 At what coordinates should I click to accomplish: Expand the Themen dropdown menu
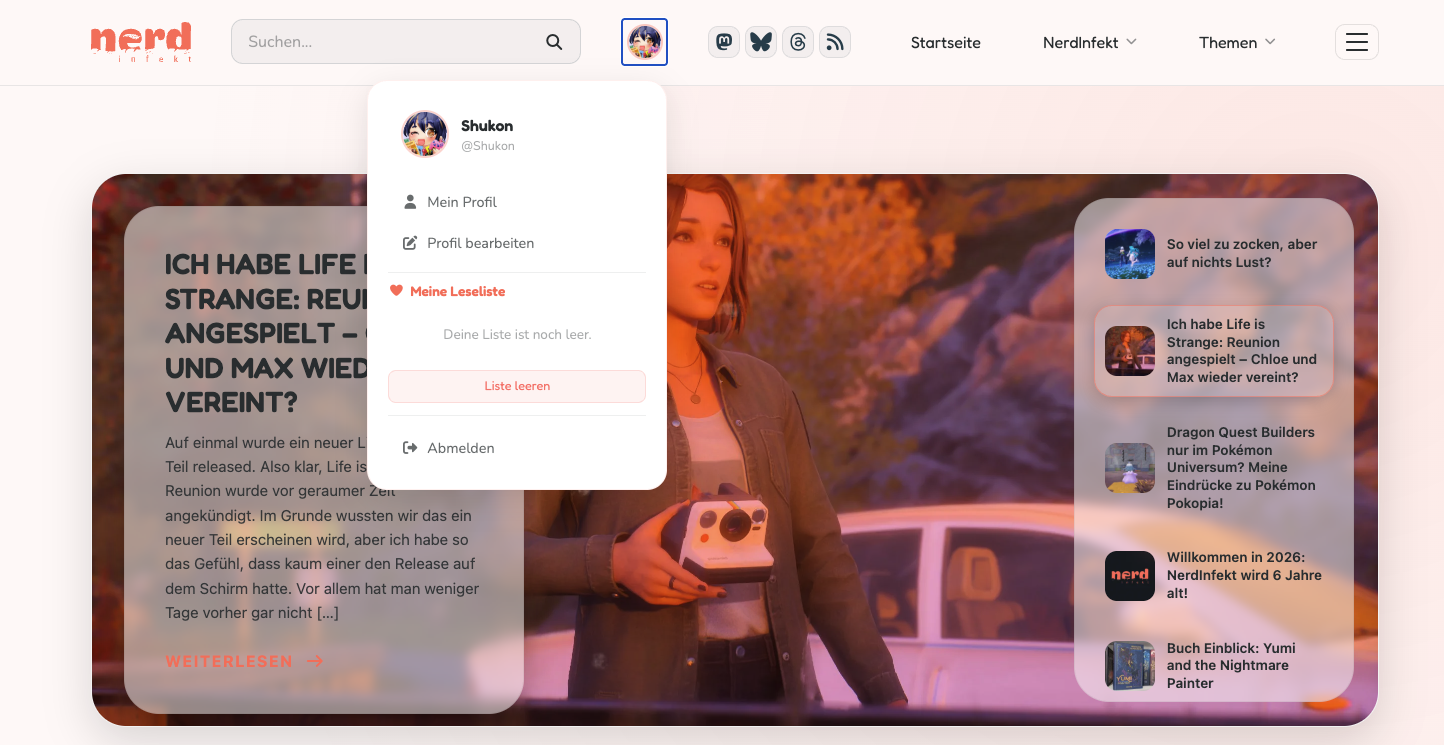[1237, 42]
